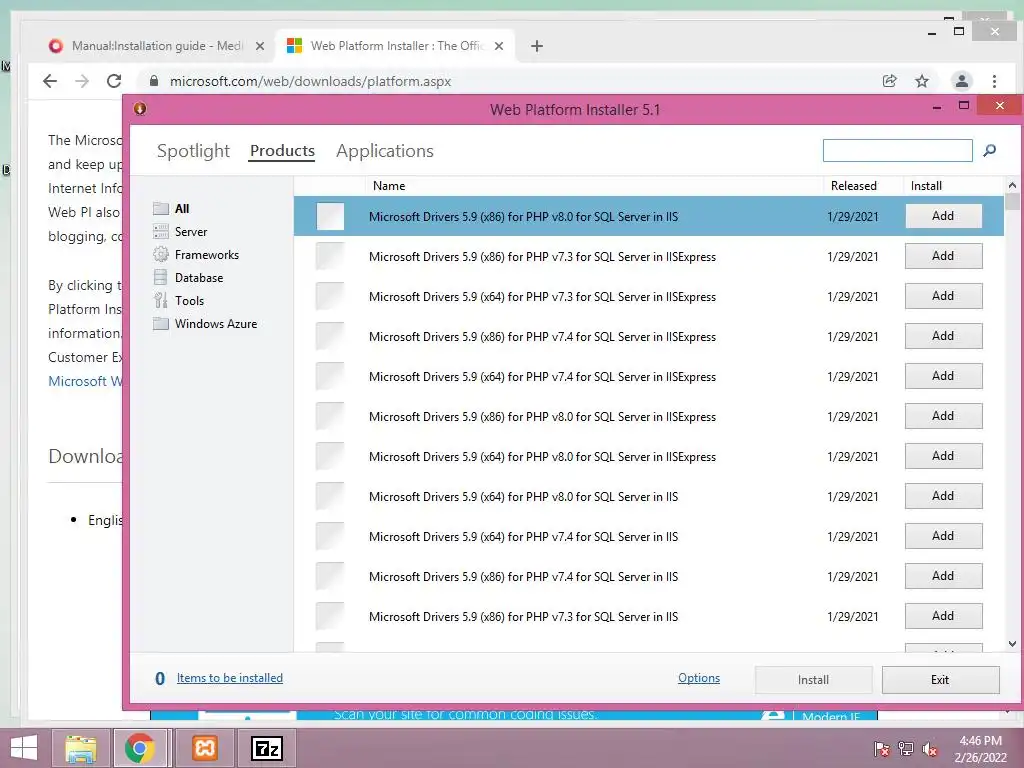The width and height of the screenshot is (1024, 768).
Task: Add PHP v8.0 (x86) IISExpress driver
Action: click(943, 416)
